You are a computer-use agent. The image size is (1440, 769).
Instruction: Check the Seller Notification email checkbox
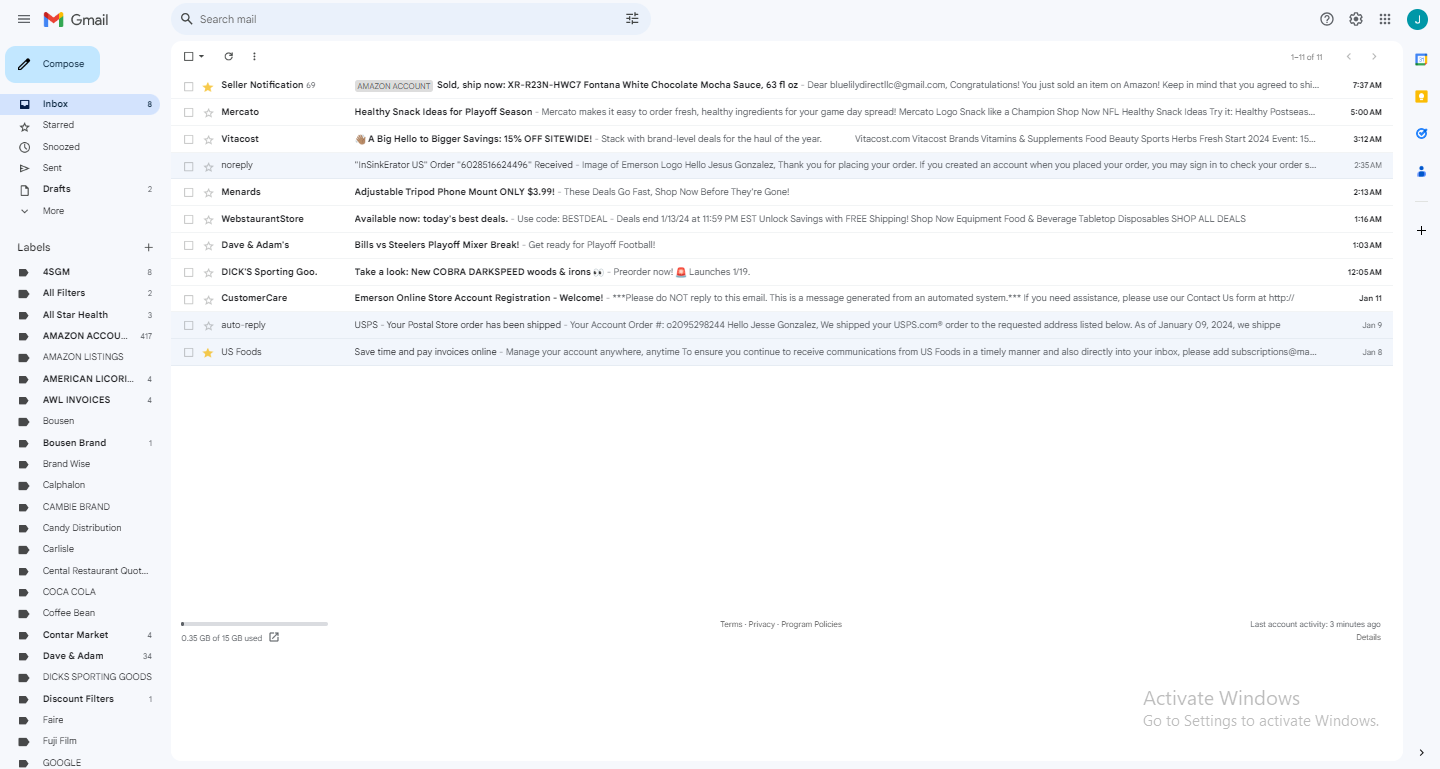188,86
